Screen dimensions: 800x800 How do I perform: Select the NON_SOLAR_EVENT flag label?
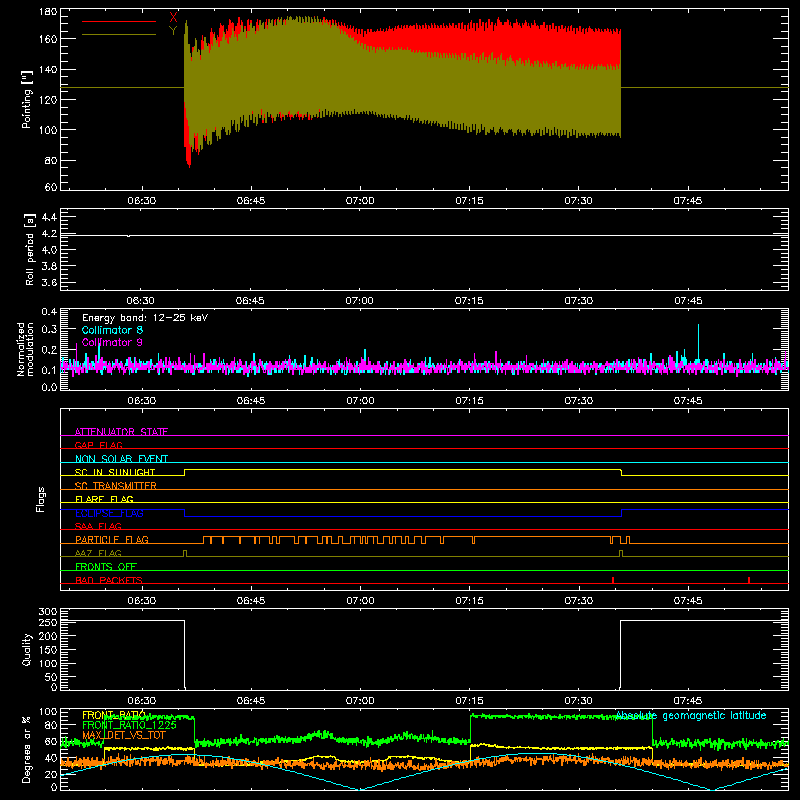click(x=121, y=459)
